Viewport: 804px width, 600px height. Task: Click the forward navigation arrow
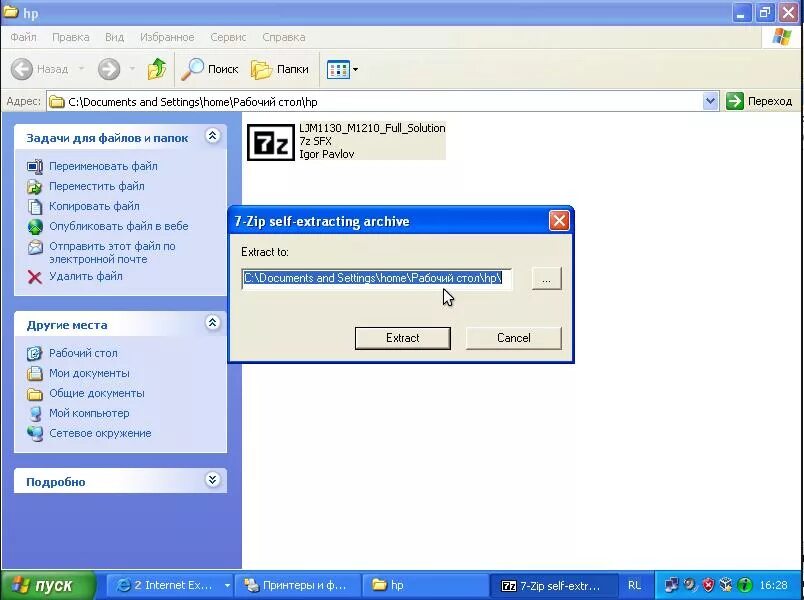pos(109,69)
